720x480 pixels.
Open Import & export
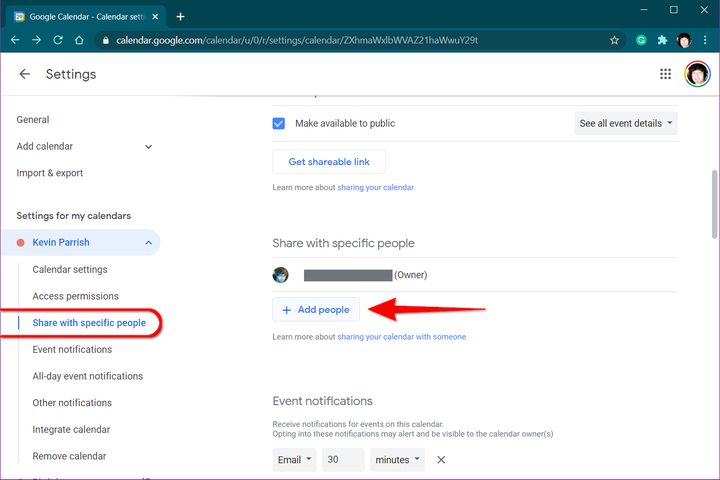(x=50, y=173)
